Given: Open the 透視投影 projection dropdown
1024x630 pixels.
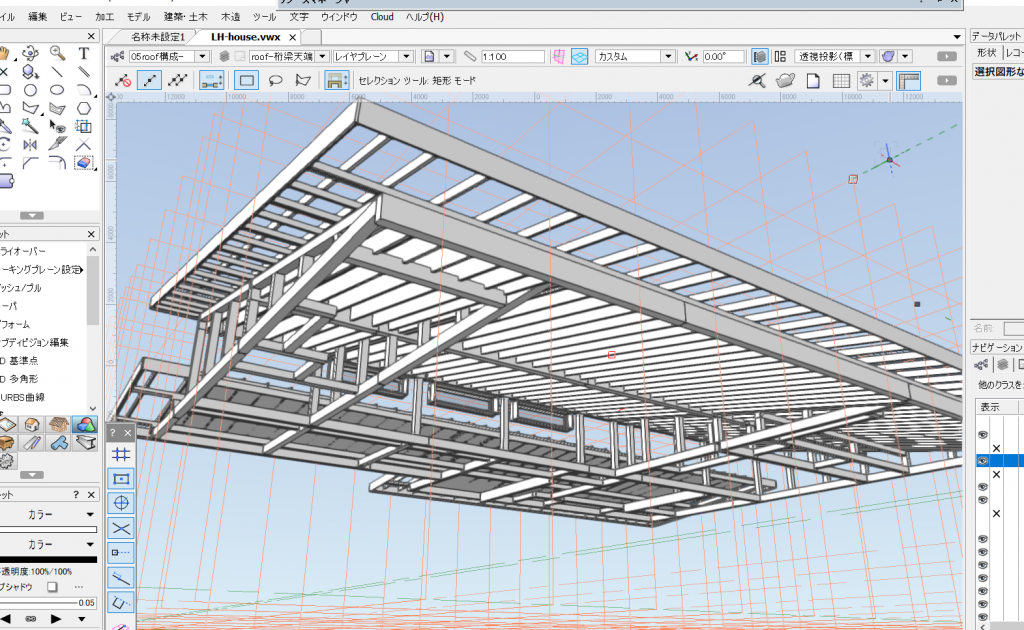Looking at the screenshot, I should (x=868, y=57).
